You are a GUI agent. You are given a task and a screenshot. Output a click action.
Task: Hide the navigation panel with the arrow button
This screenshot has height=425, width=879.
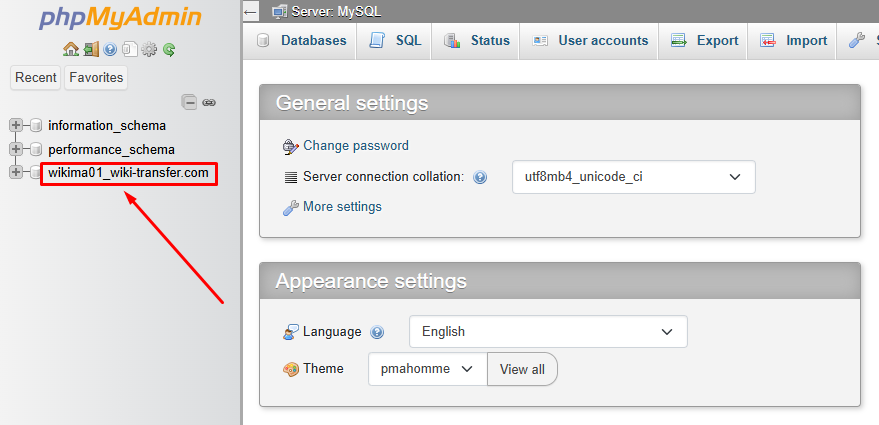pos(250,11)
